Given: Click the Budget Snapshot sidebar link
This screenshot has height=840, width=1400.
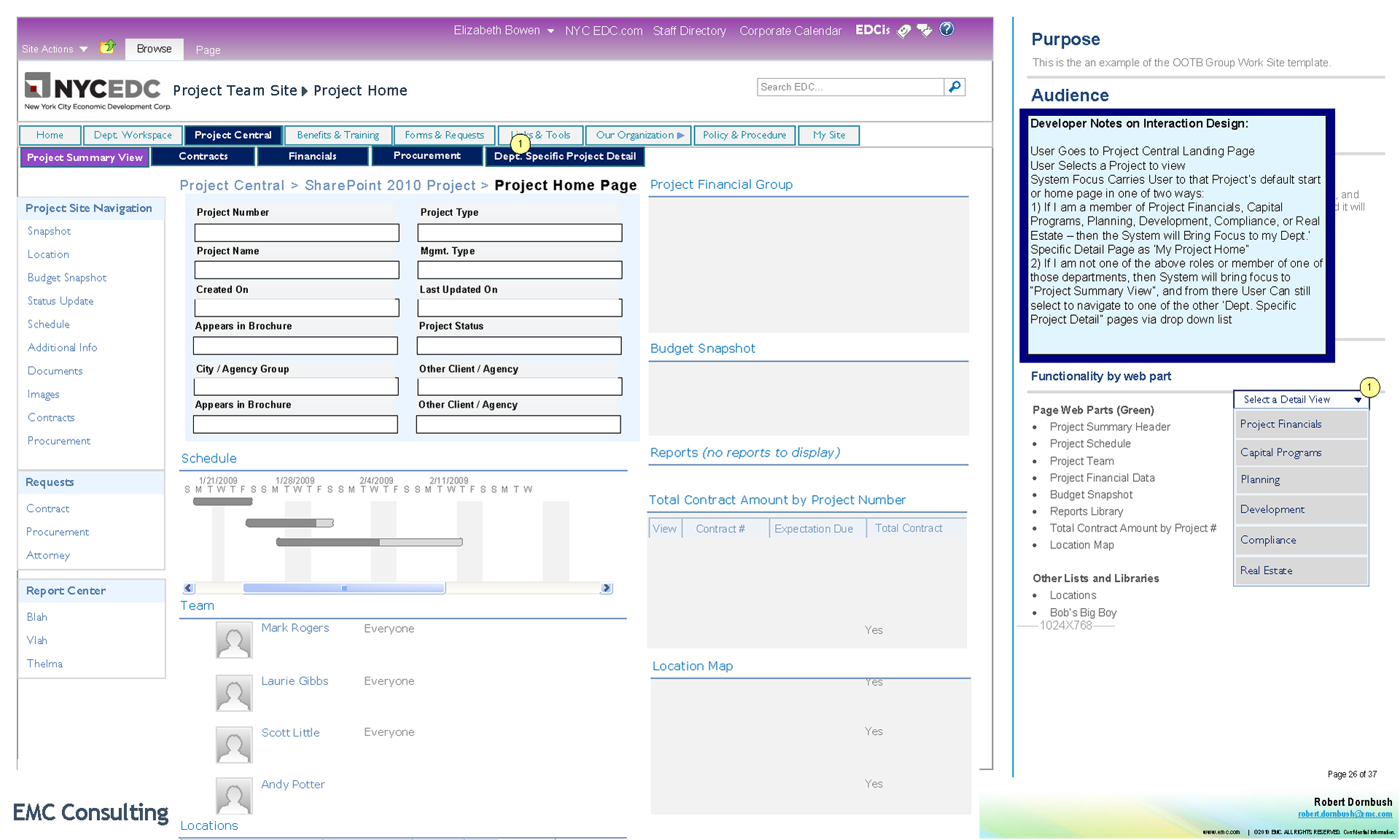Looking at the screenshot, I should click(x=67, y=278).
